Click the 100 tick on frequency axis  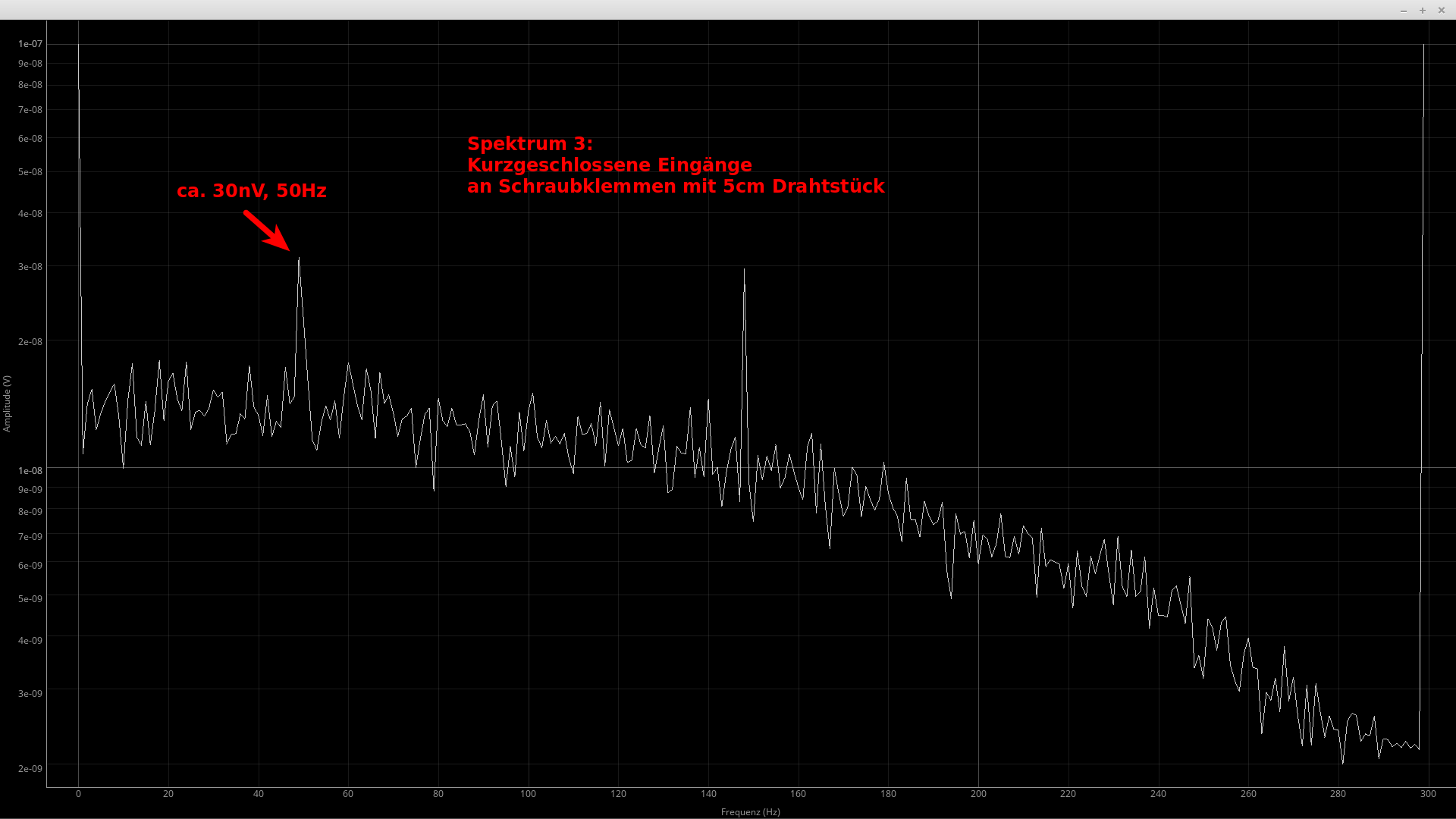click(528, 793)
